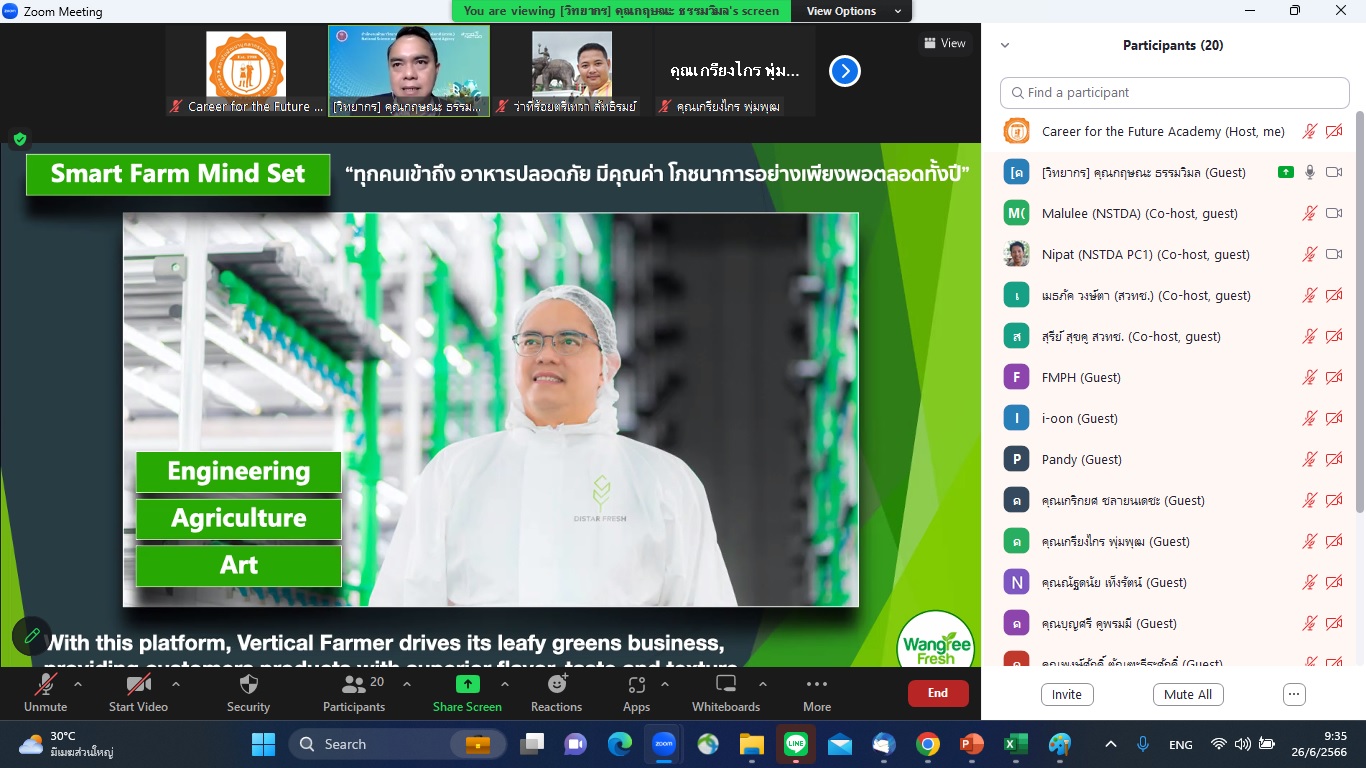Click the Find a participant search field
Image resolution: width=1366 pixels, height=768 pixels.
tap(1175, 92)
